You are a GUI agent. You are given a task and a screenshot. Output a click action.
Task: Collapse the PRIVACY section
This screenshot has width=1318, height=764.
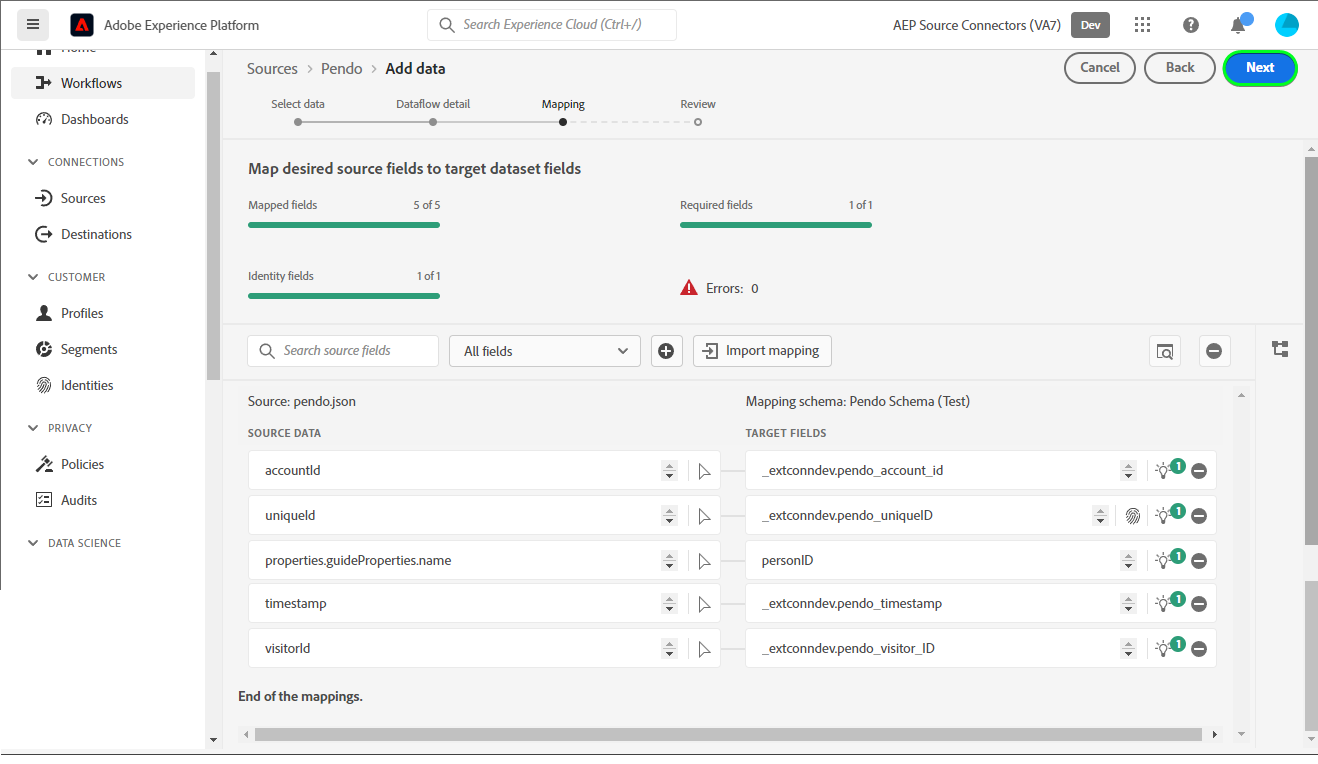pyautogui.click(x=33, y=428)
